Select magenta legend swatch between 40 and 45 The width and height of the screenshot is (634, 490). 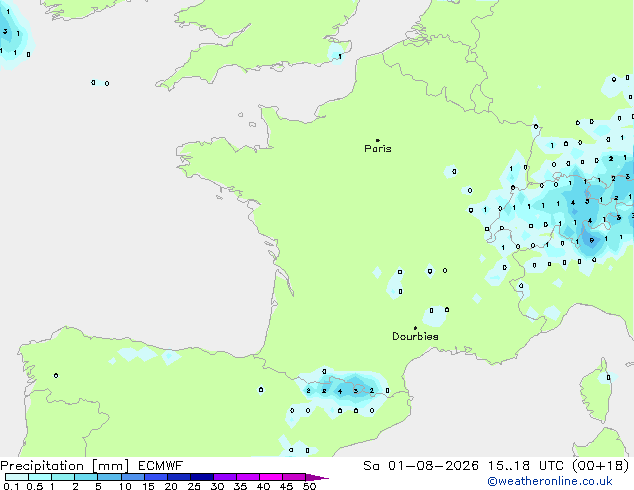(271, 477)
